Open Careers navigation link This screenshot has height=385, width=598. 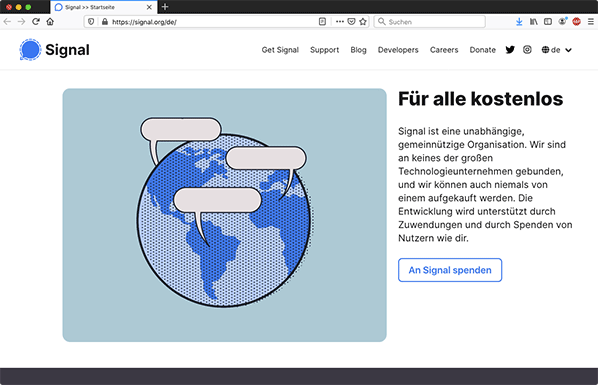click(x=444, y=50)
